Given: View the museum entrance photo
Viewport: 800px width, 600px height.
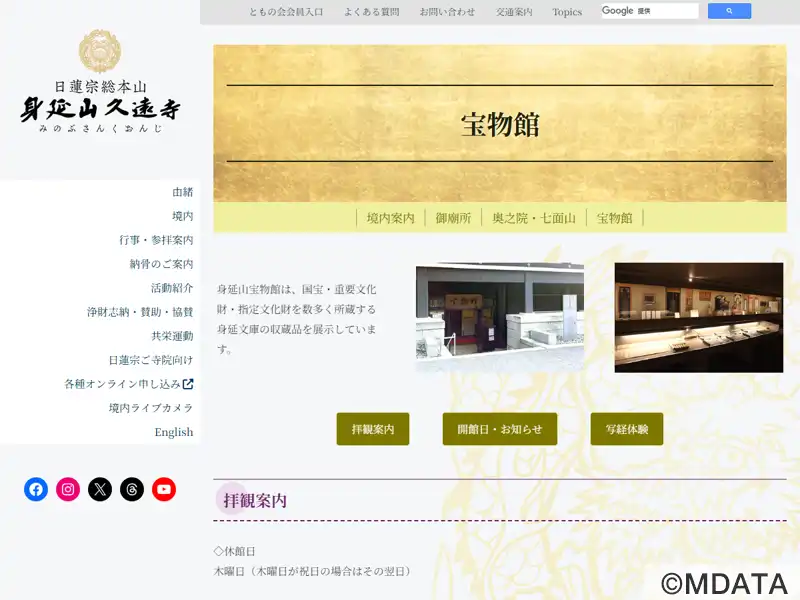Looking at the screenshot, I should [x=500, y=316].
